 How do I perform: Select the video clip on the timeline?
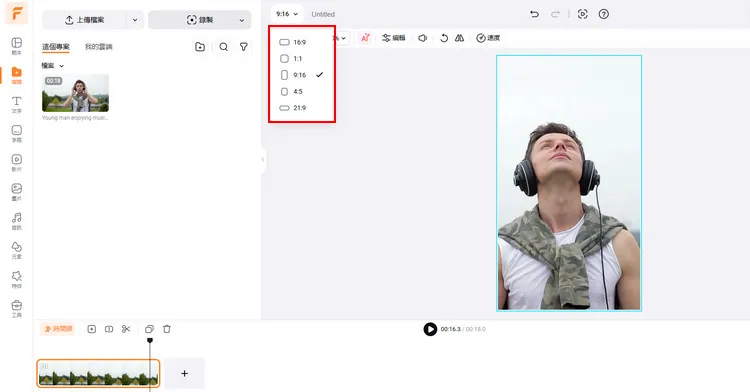(x=98, y=373)
